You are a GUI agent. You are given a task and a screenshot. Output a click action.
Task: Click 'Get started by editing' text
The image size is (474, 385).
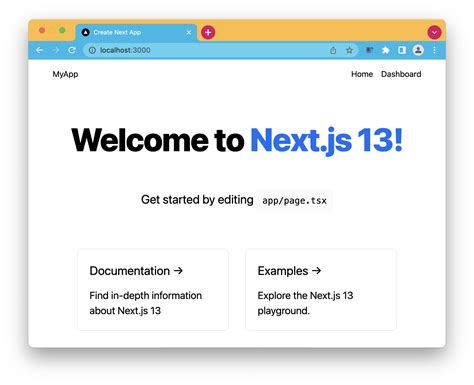tap(197, 200)
